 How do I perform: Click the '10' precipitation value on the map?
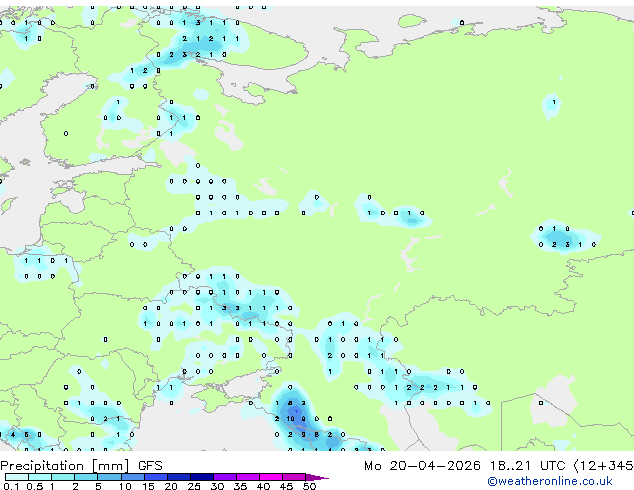290,419
